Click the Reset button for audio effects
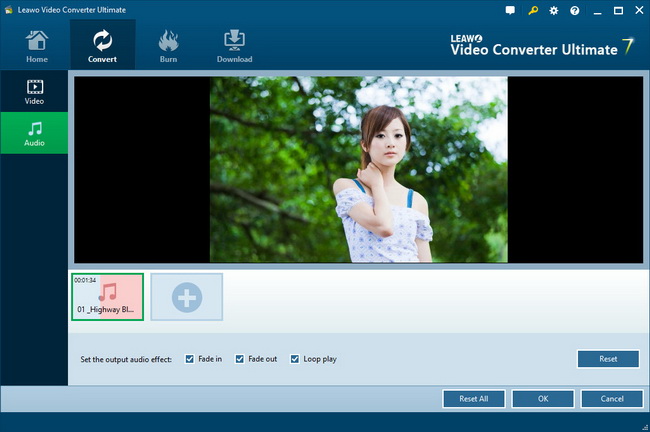The height and width of the screenshot is (432, 650). [x=607, y=359]
